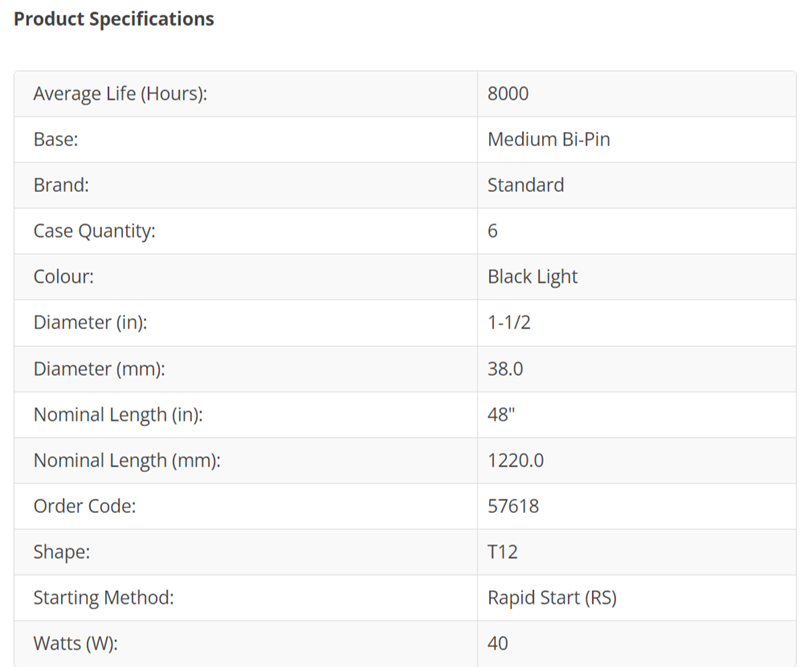The height and width of the screenshot is (667, 800).
Task: Click the Case Quantity label
Action: 94,231
